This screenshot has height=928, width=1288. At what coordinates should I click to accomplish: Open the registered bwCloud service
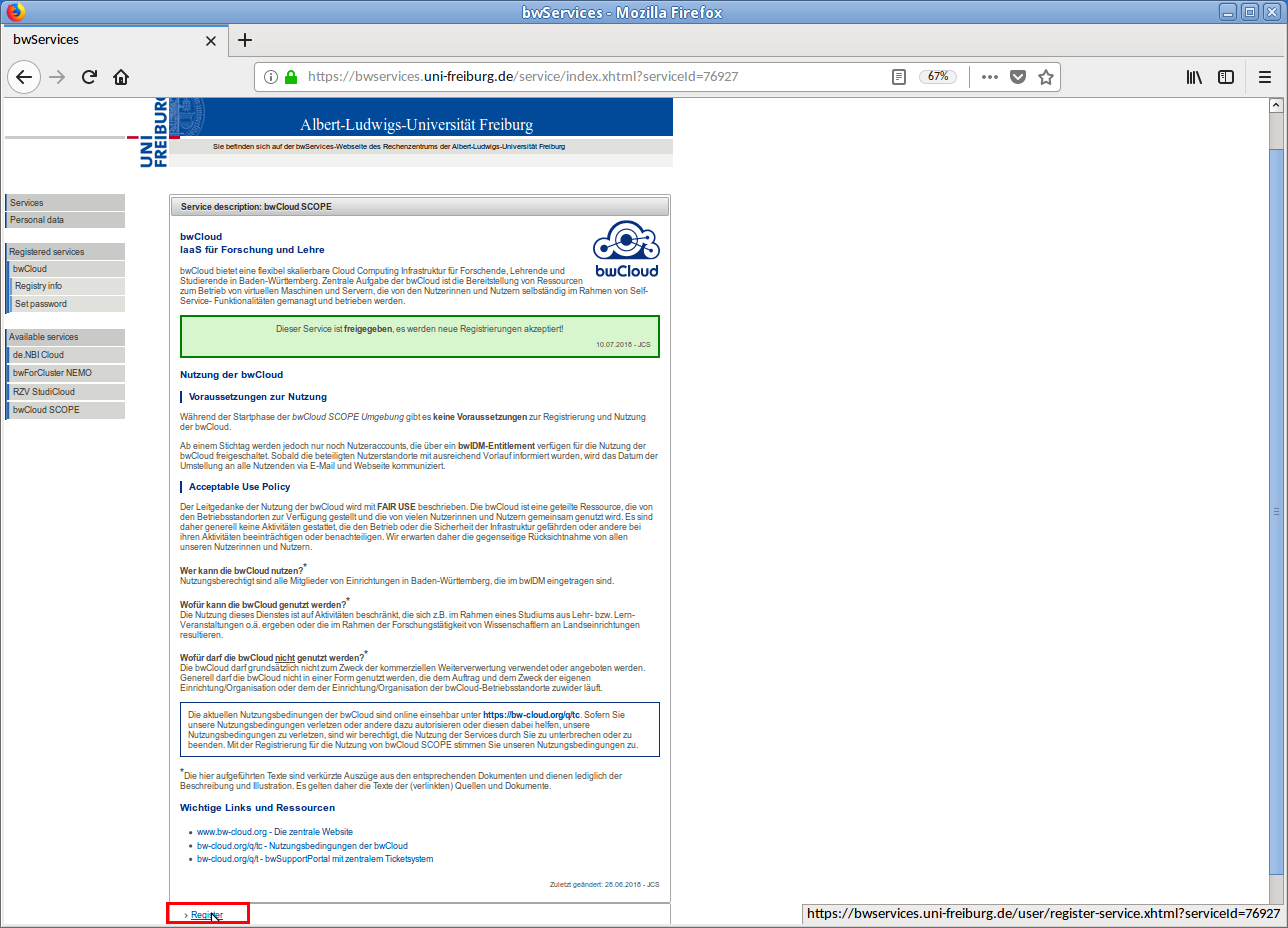[x=66, y=269]
